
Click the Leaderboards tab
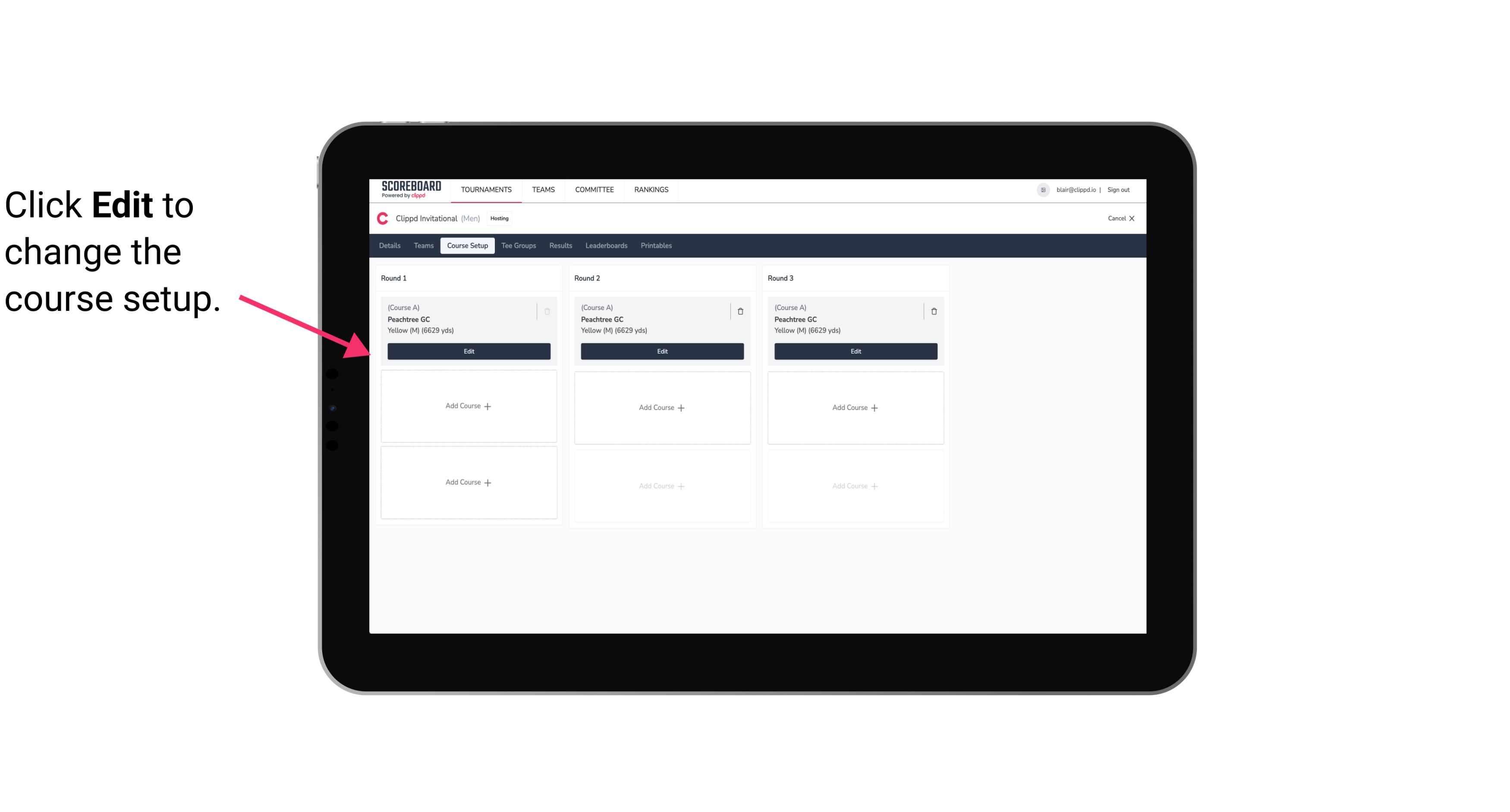tap(607, 246)
